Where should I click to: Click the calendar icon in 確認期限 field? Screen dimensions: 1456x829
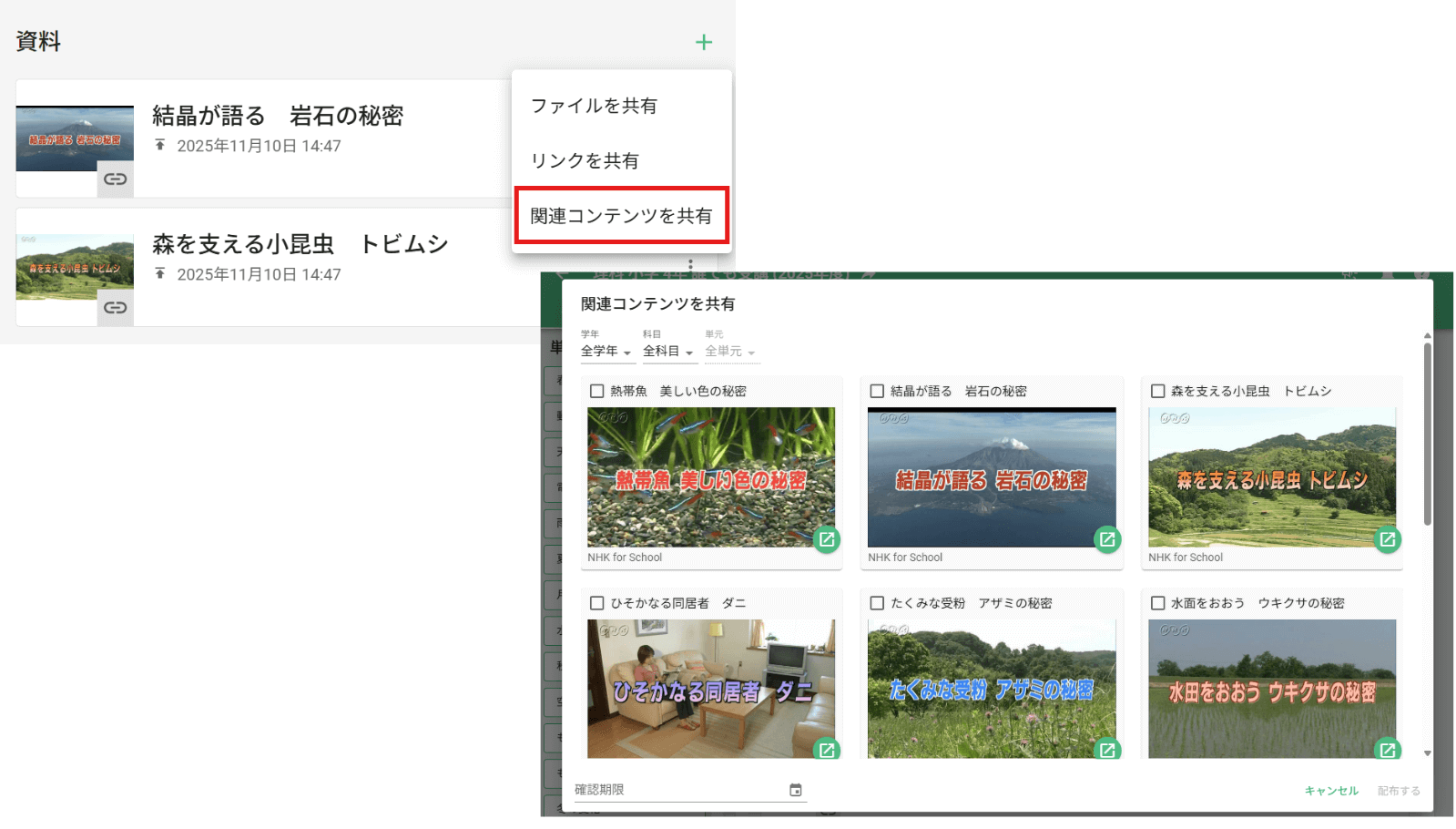point(795,790)
